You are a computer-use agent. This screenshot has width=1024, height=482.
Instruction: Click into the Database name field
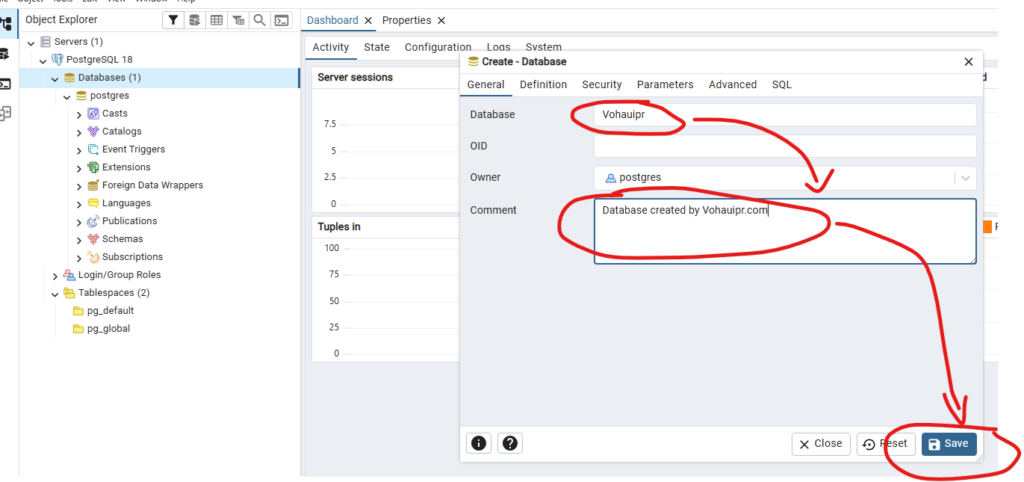[x=784, y=115]
